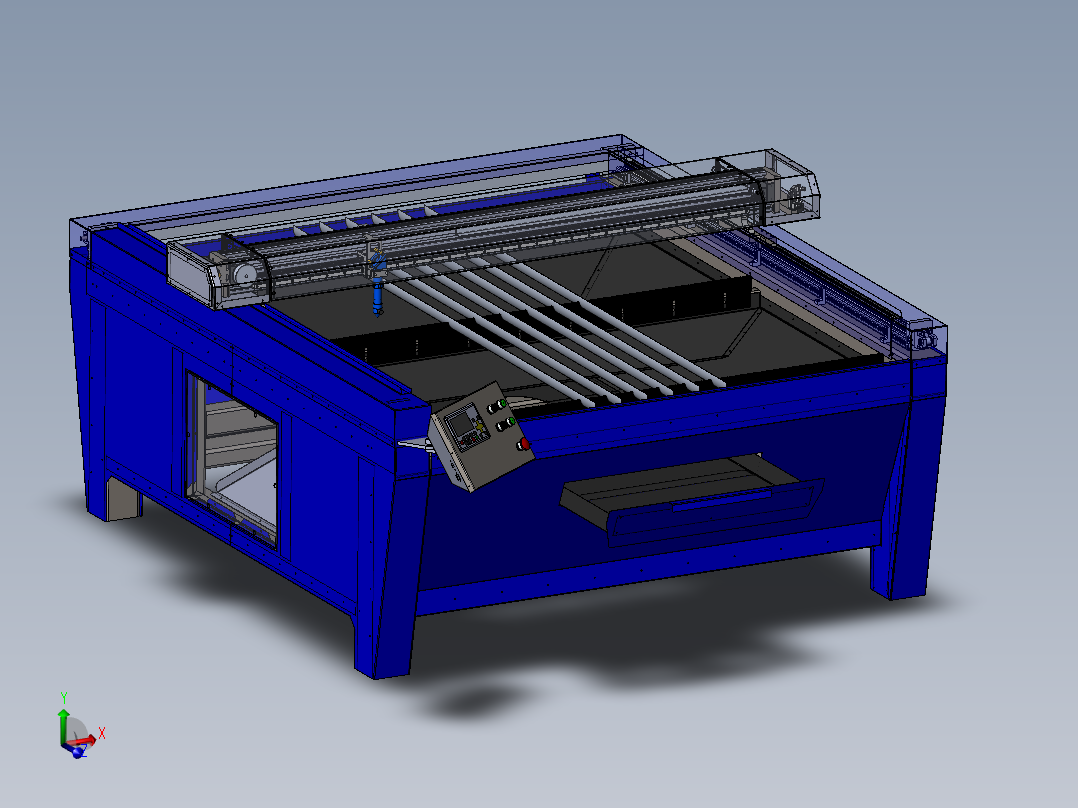Pick the grey control panel enclosure
1078x808 pixels.
(481, 437)
